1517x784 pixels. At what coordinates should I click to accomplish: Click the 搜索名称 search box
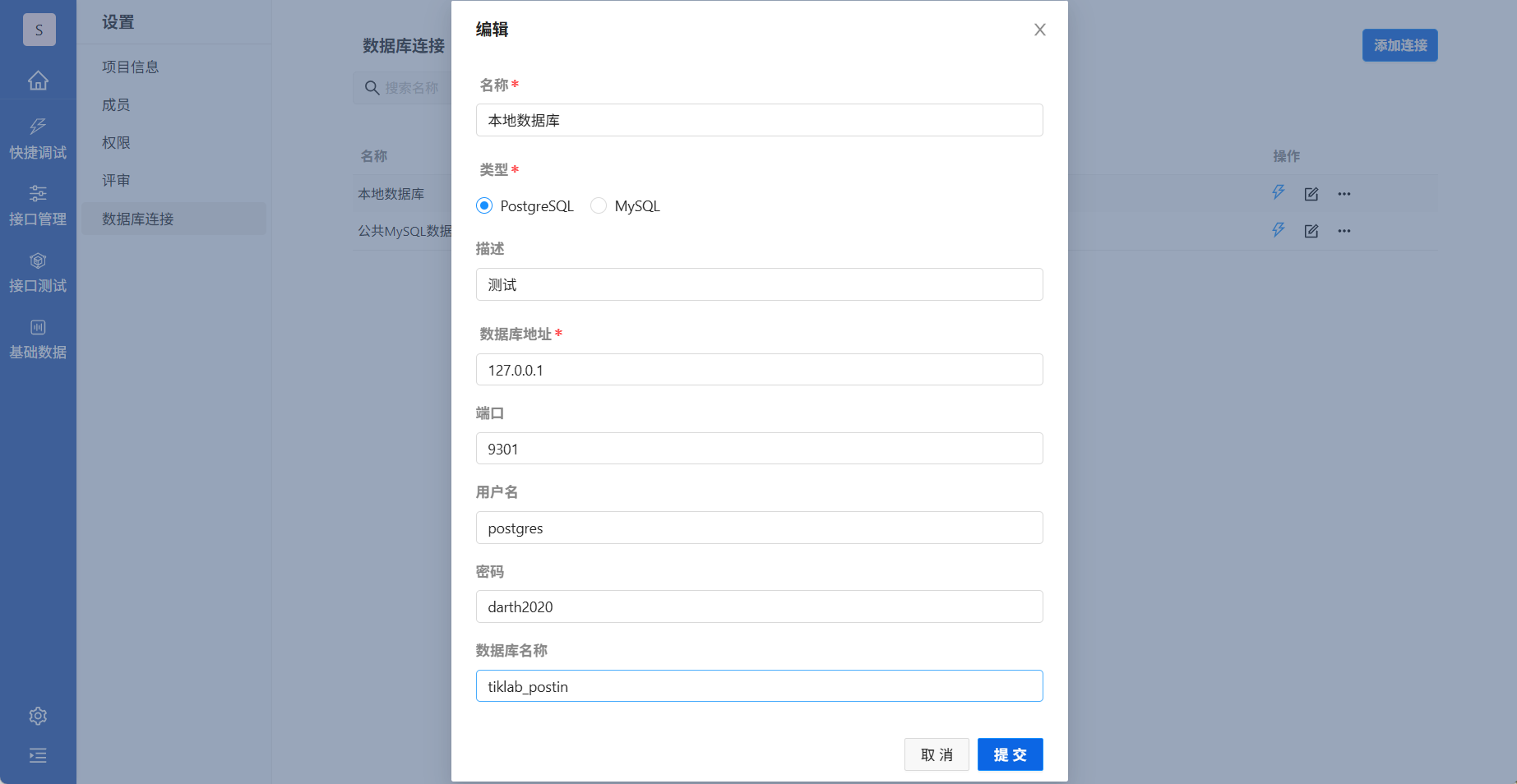coord(403,87)
